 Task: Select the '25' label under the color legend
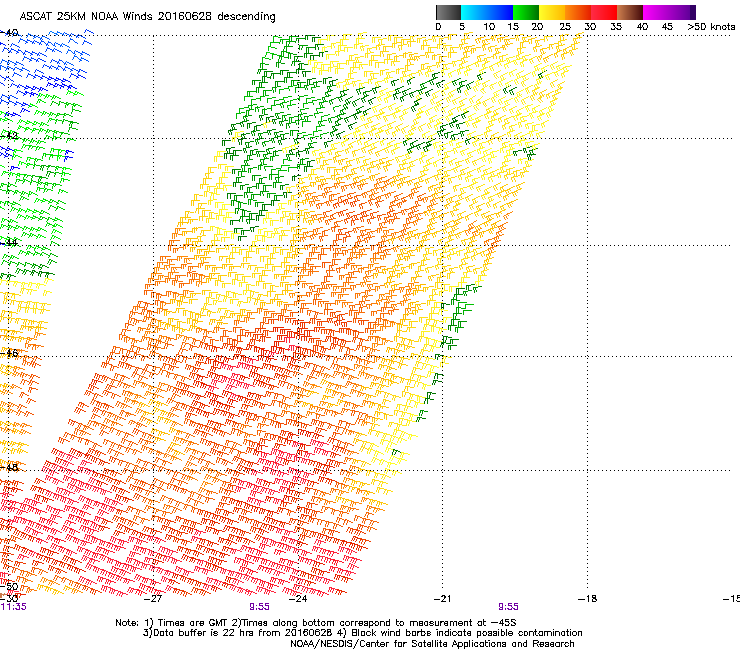[565, 27]
